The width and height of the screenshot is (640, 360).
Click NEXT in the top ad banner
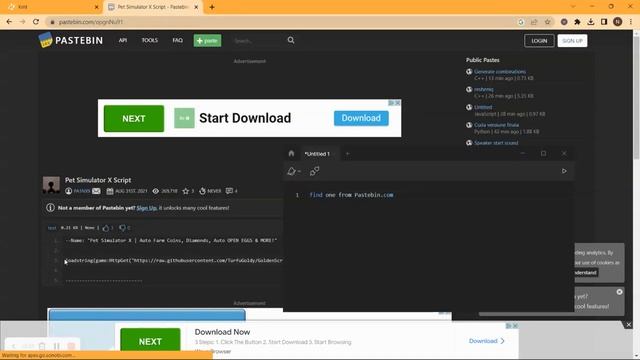coord(134,118)
